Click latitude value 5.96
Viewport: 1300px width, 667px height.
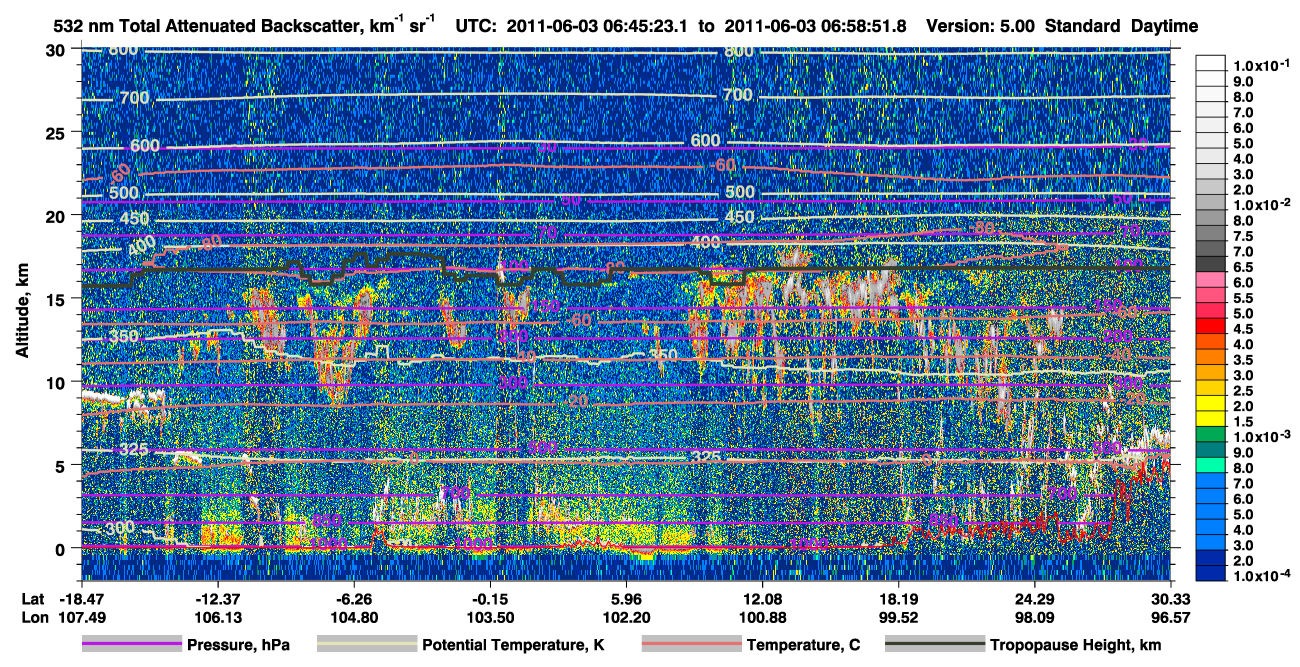(625, 598)
